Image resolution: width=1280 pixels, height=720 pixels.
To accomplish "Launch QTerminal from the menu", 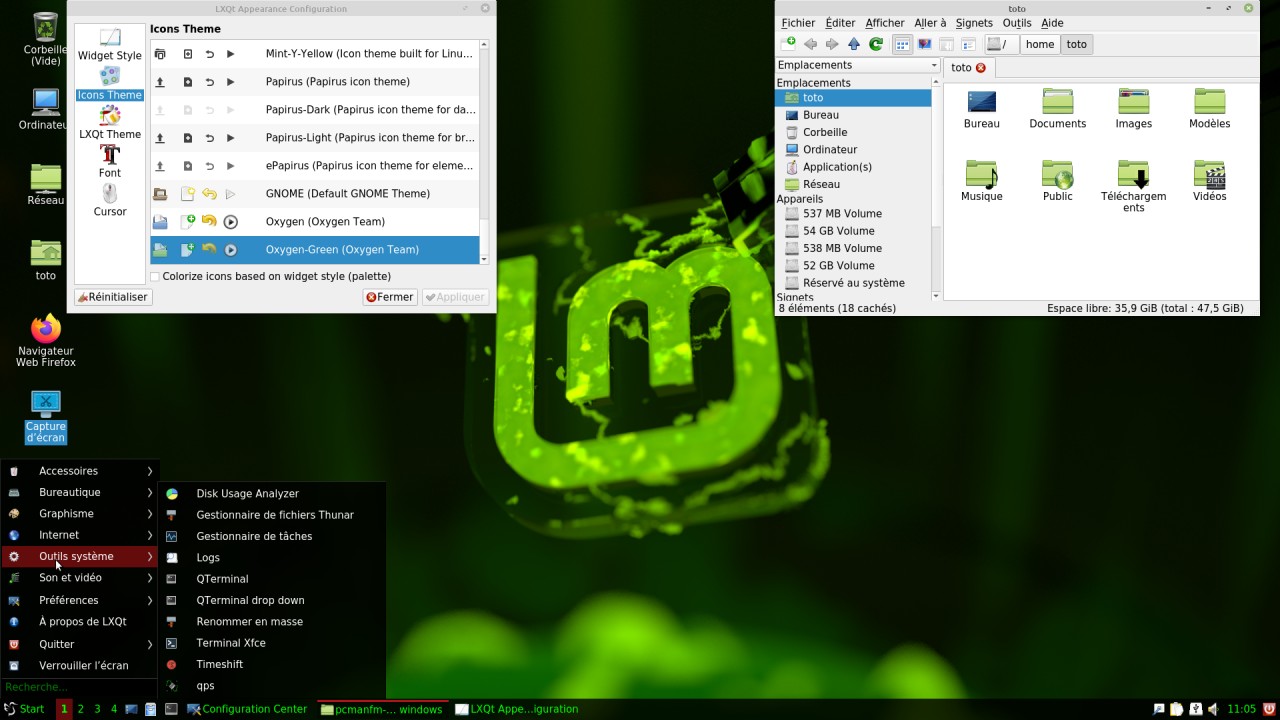I will (272, 579).
